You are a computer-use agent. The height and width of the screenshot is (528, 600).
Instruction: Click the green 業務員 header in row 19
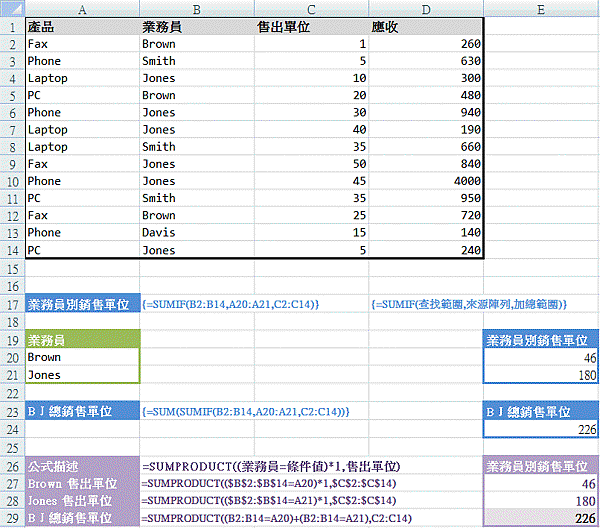[83, 339]
